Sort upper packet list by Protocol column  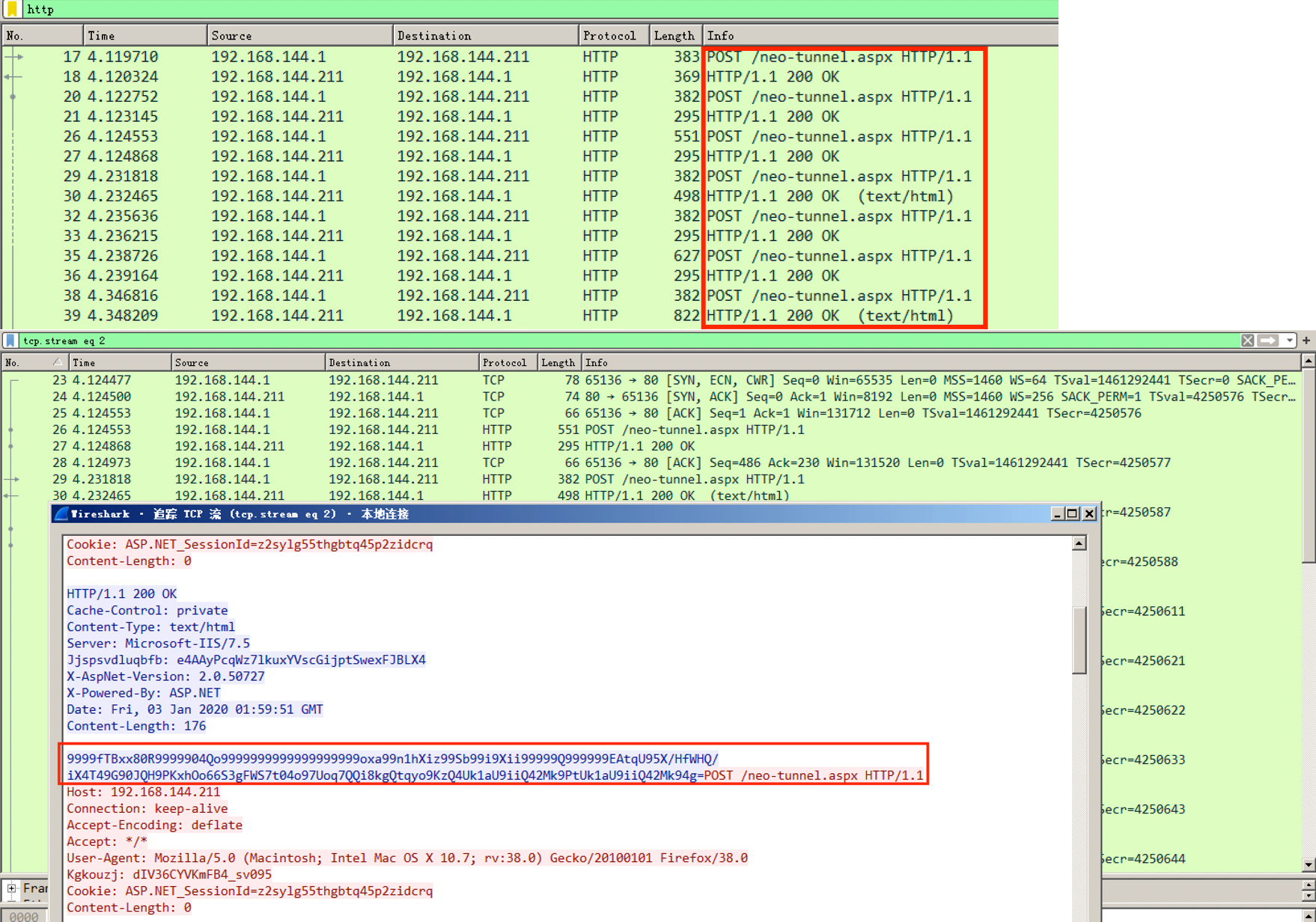click(x=614, y=35)
